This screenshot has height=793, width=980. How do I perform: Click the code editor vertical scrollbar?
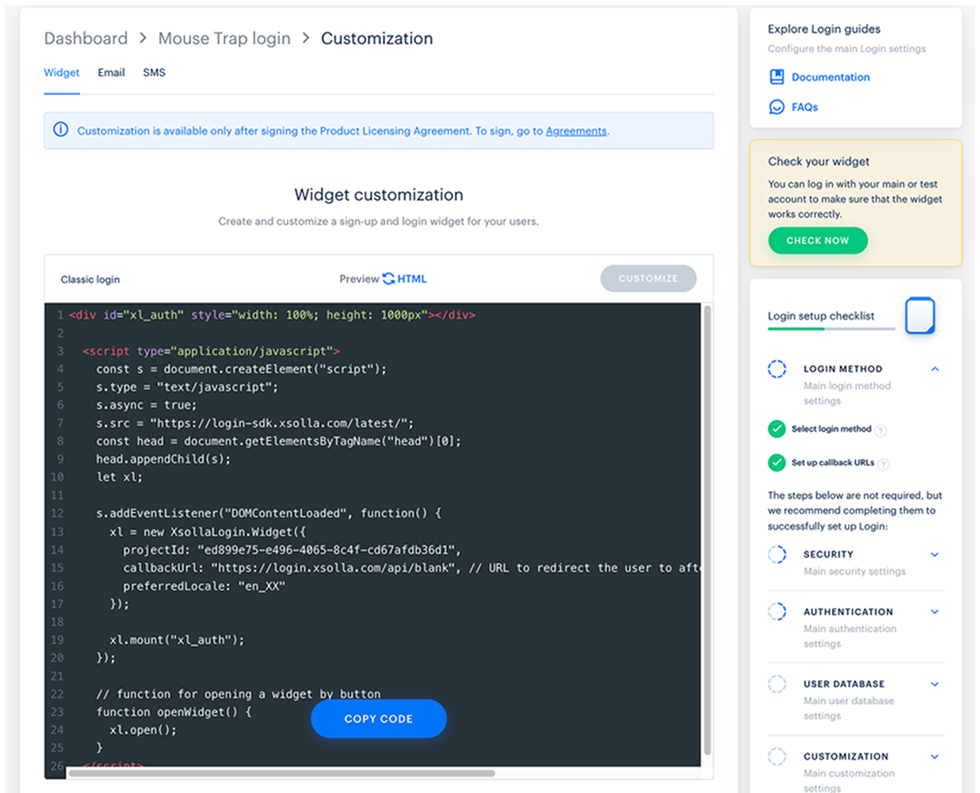(x=708, y=530)
